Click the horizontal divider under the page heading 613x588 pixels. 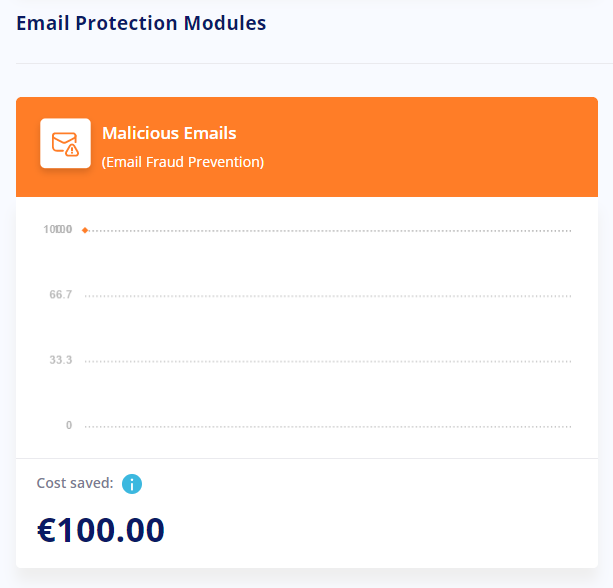coord(314,63)
